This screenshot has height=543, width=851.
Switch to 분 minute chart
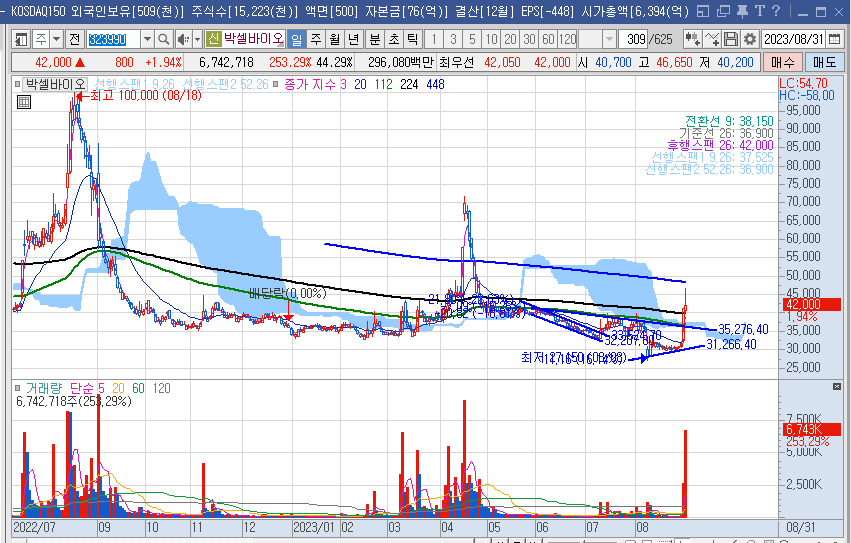tap(374, 39)
